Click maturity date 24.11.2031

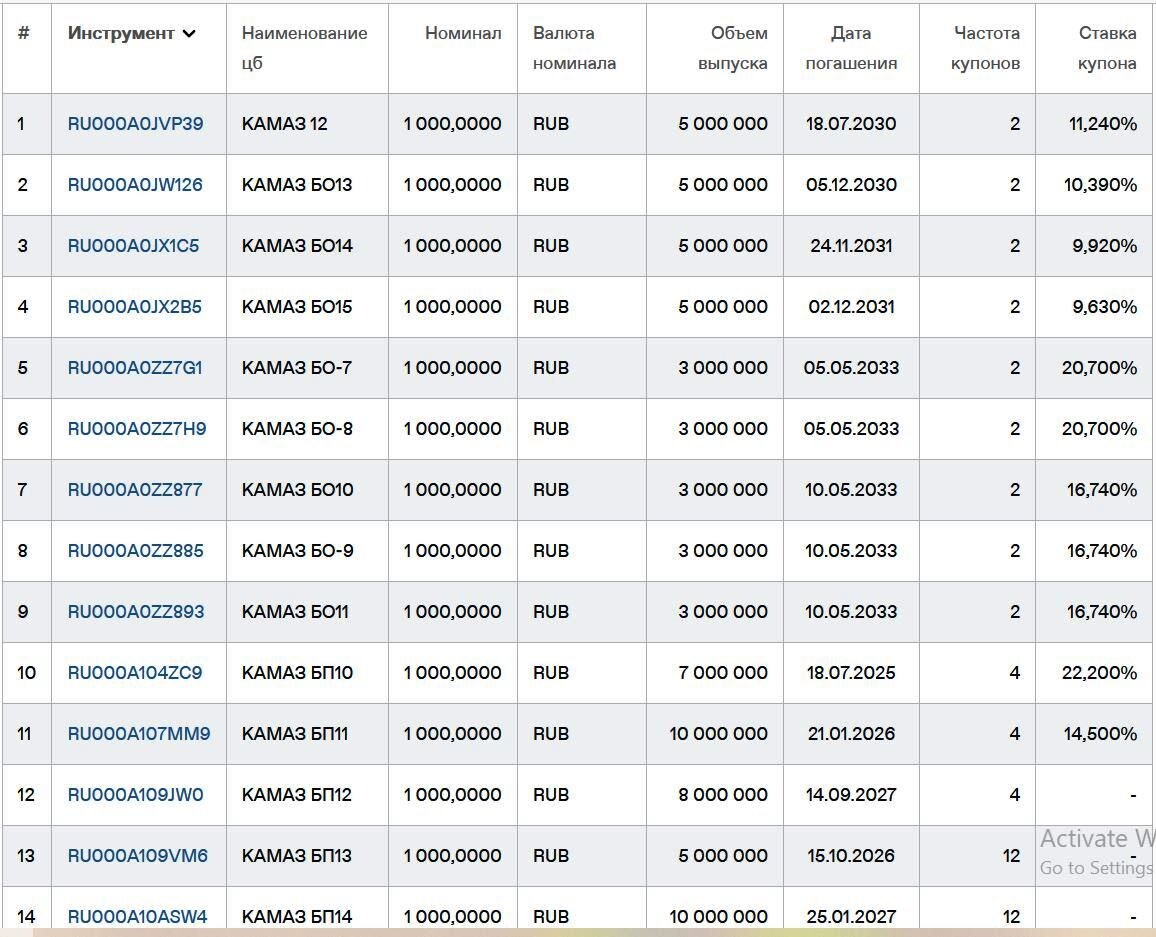[x=851, y=245]
